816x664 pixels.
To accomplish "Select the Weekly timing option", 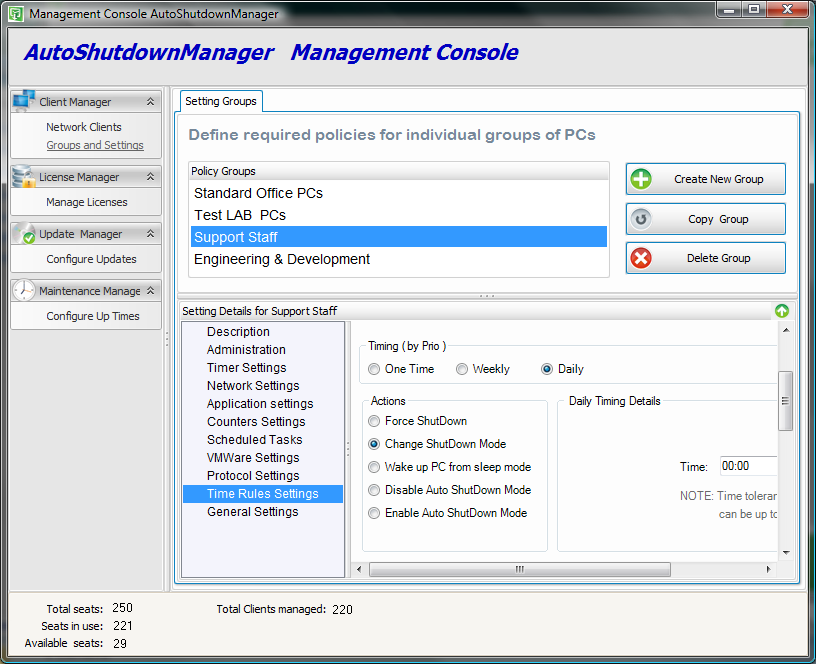I will (x=462, y=369).
